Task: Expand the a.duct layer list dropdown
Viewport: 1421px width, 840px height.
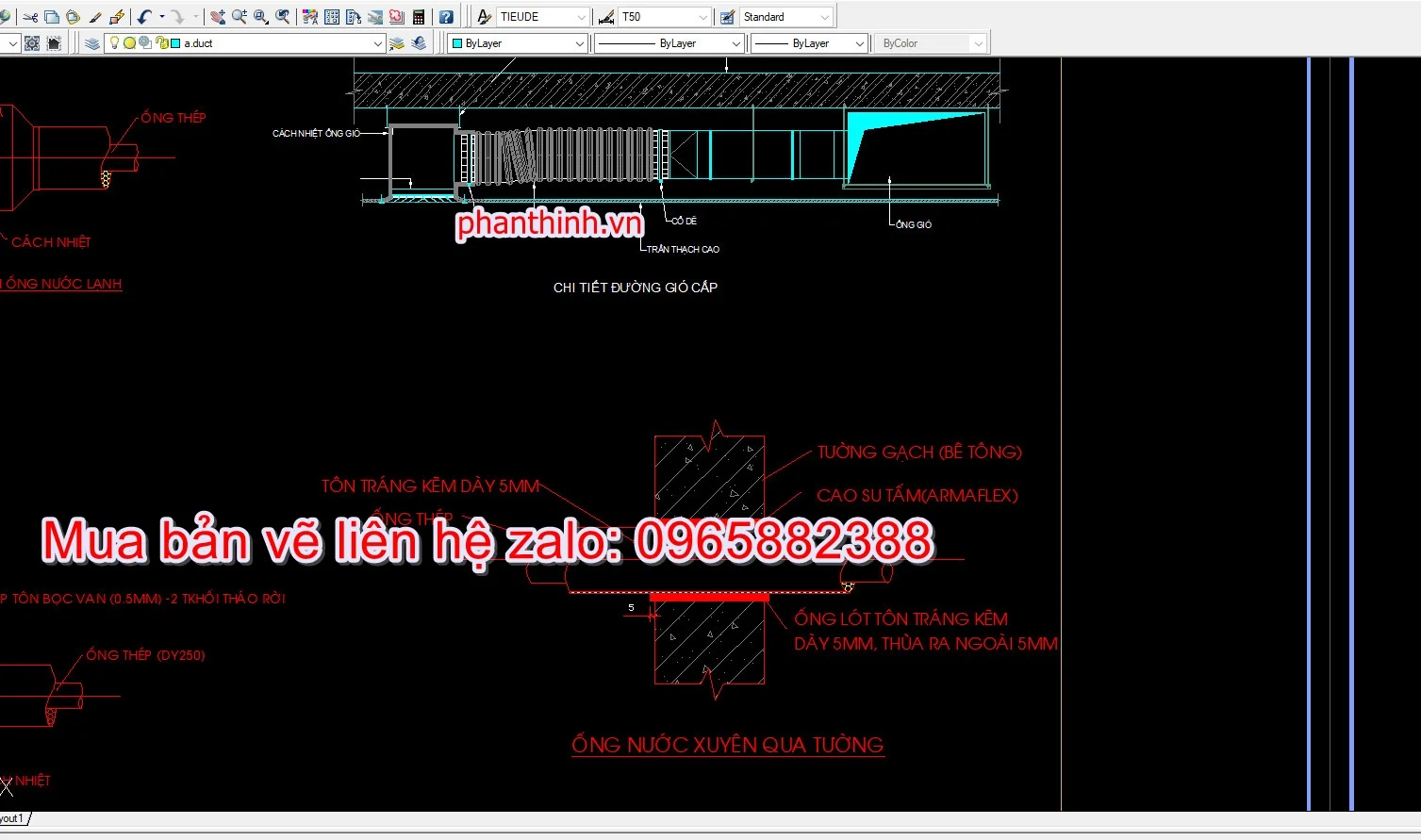Action: click(x=377, y=43)
